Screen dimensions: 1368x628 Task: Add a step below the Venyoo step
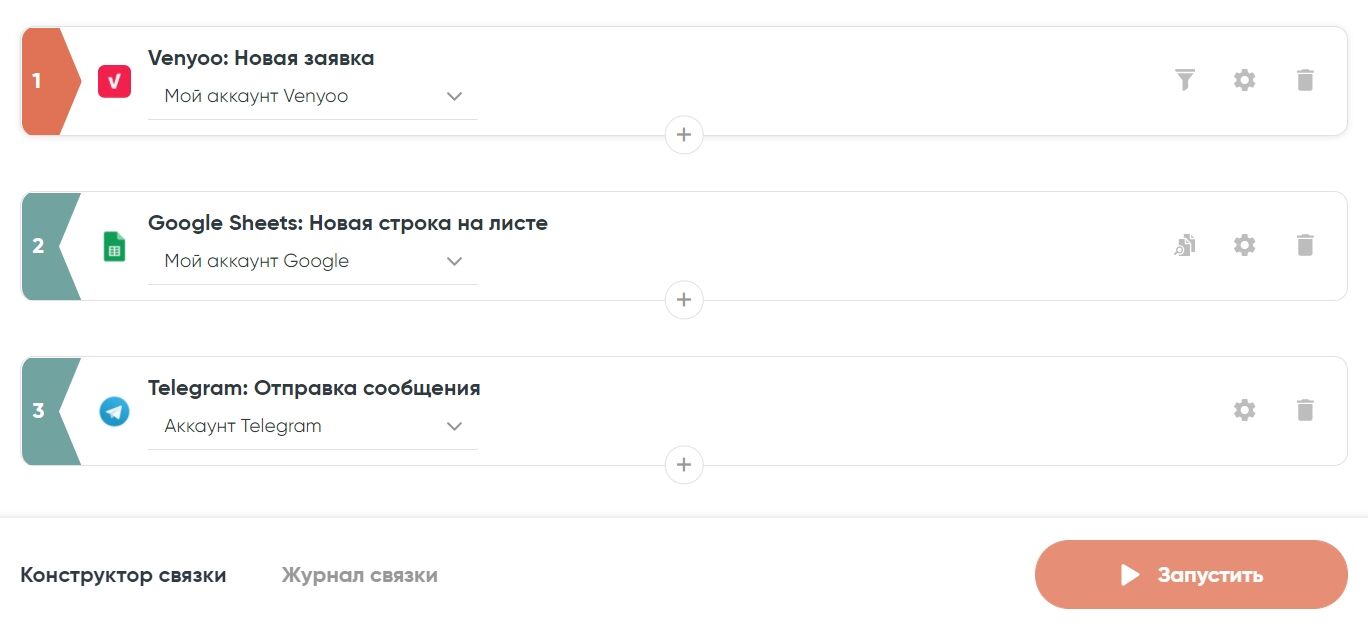pos(684,135)
